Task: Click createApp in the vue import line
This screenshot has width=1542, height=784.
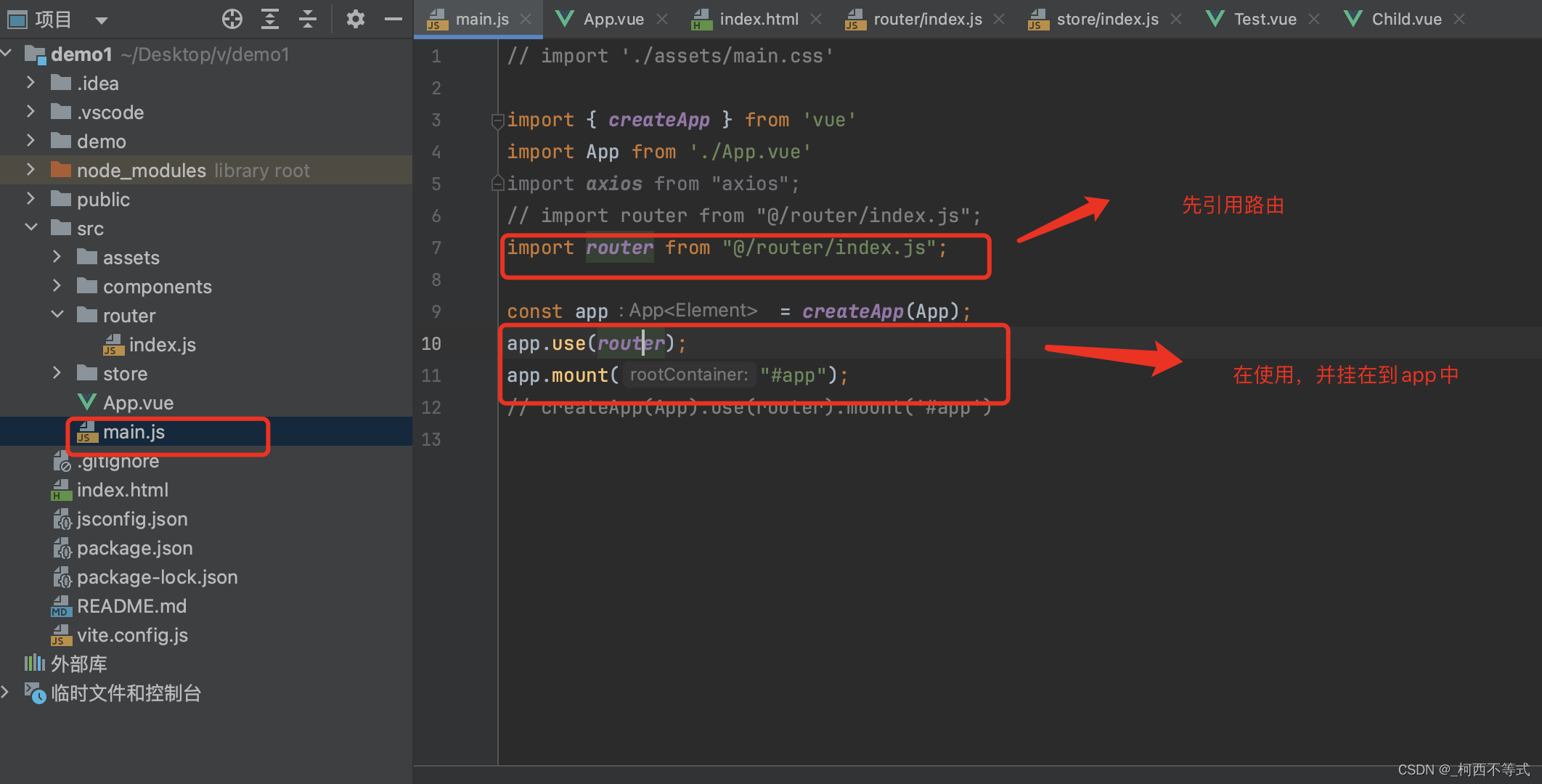Action: (x=658, y=120)
